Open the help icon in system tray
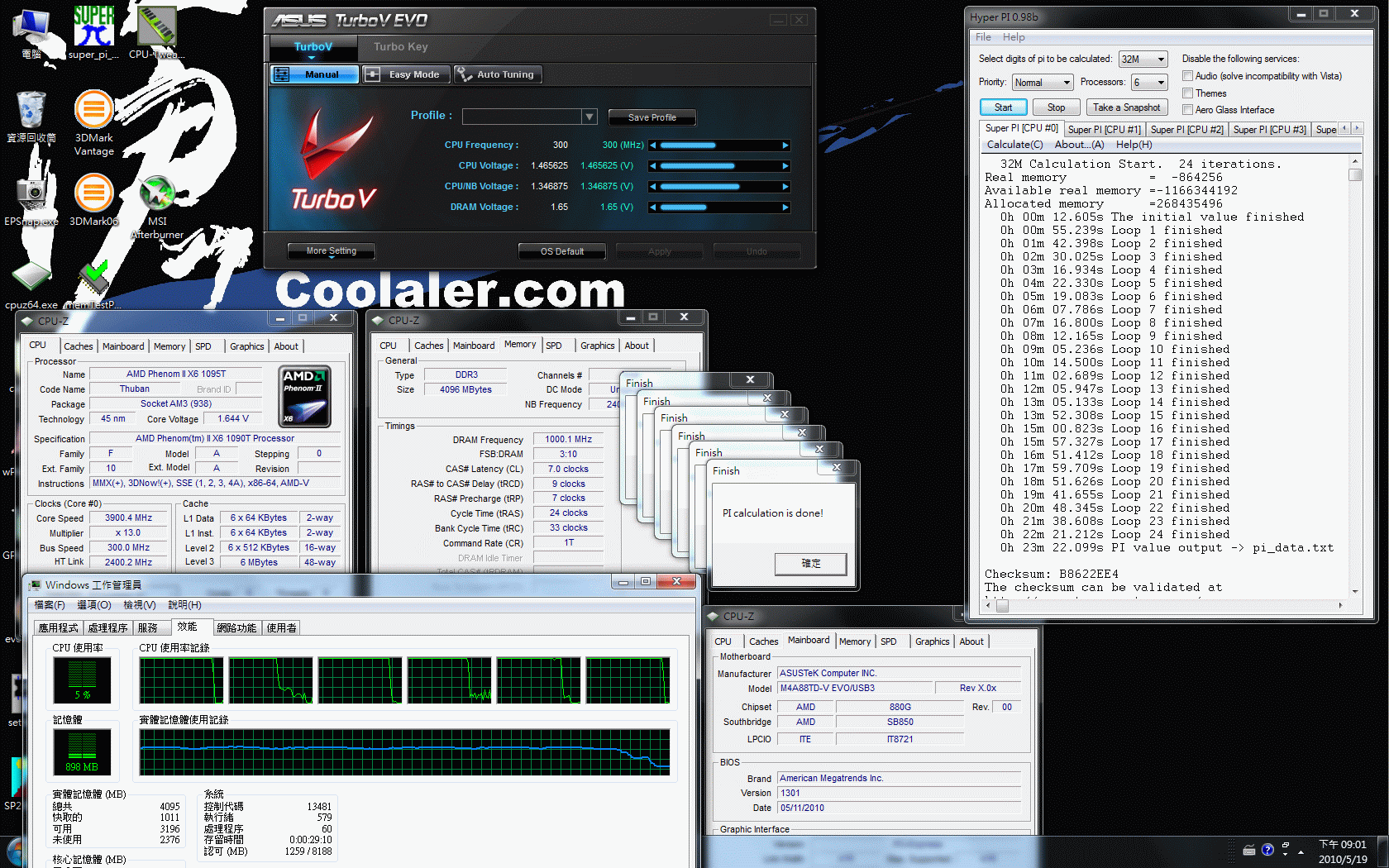This screenshot has width=1389, height=868. pos(1267,850)
